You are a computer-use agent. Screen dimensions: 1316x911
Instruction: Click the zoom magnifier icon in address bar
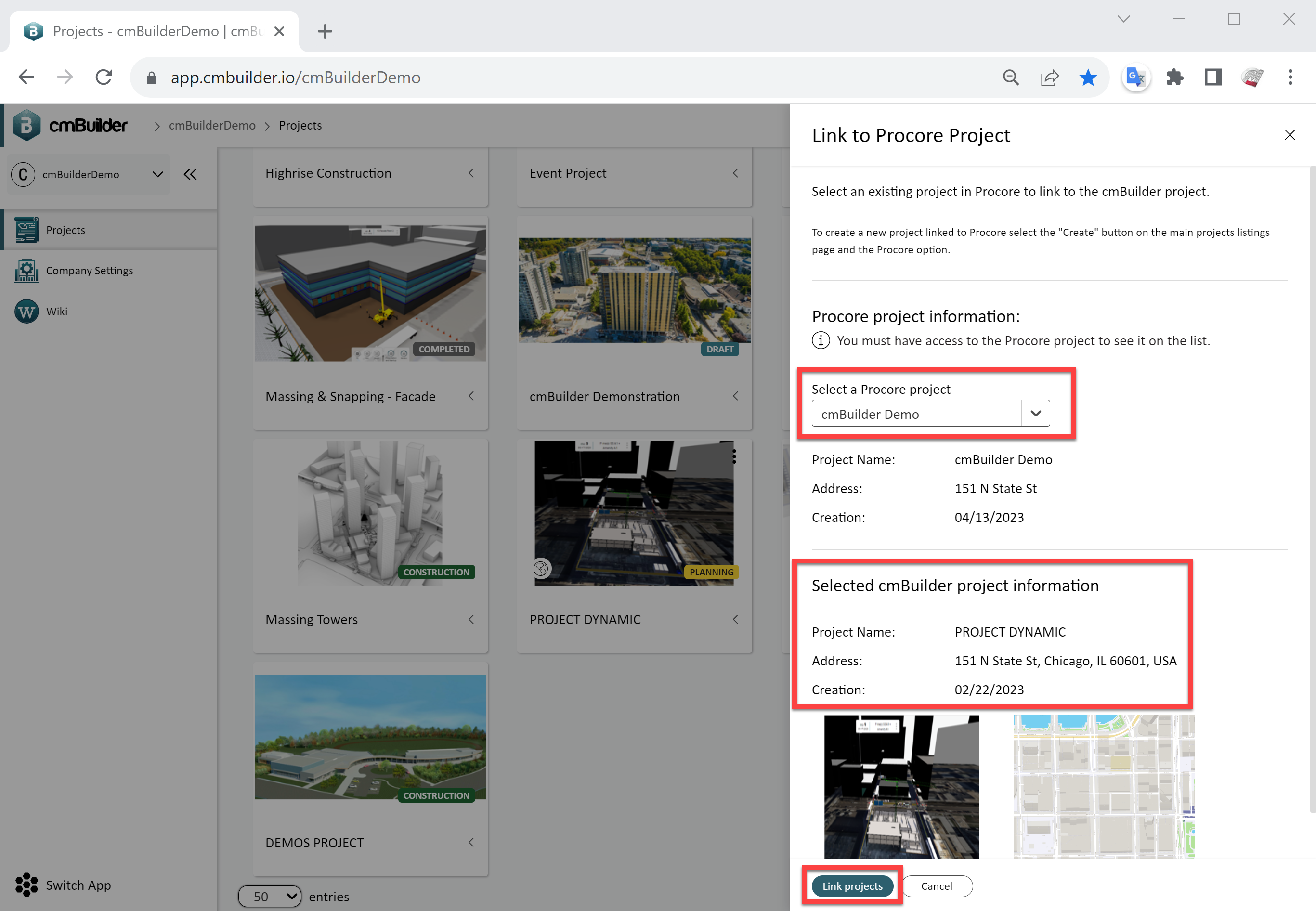(x=1011, y=77)
